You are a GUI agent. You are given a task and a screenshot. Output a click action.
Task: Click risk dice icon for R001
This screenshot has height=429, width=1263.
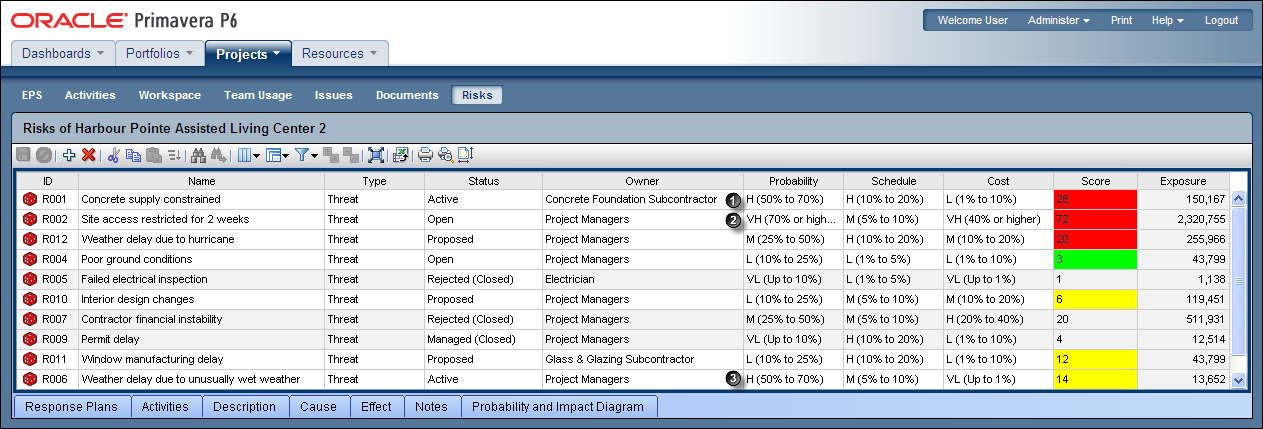[28, 199]
